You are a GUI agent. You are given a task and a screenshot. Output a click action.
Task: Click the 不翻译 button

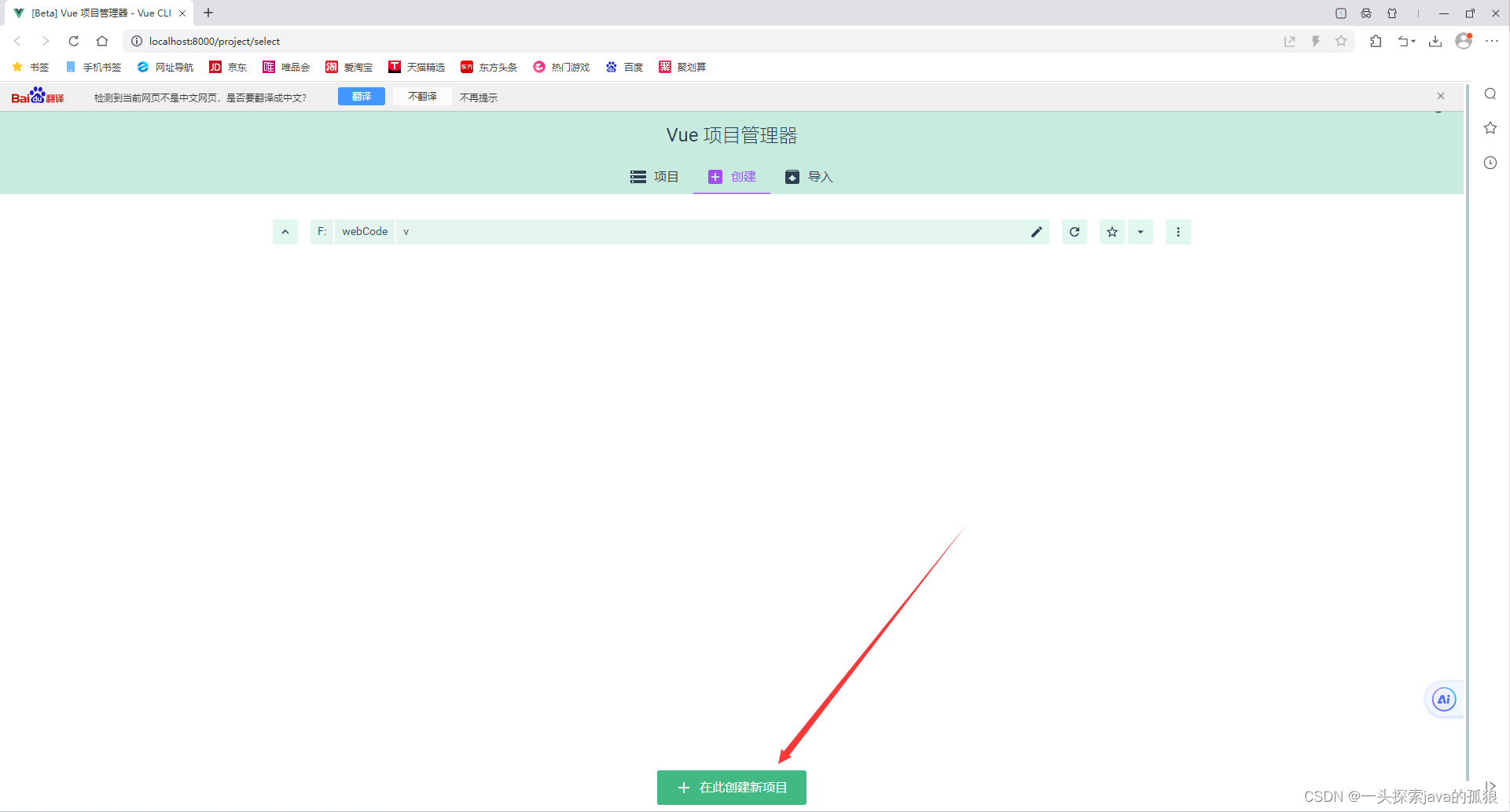click(x=422, y=97)
